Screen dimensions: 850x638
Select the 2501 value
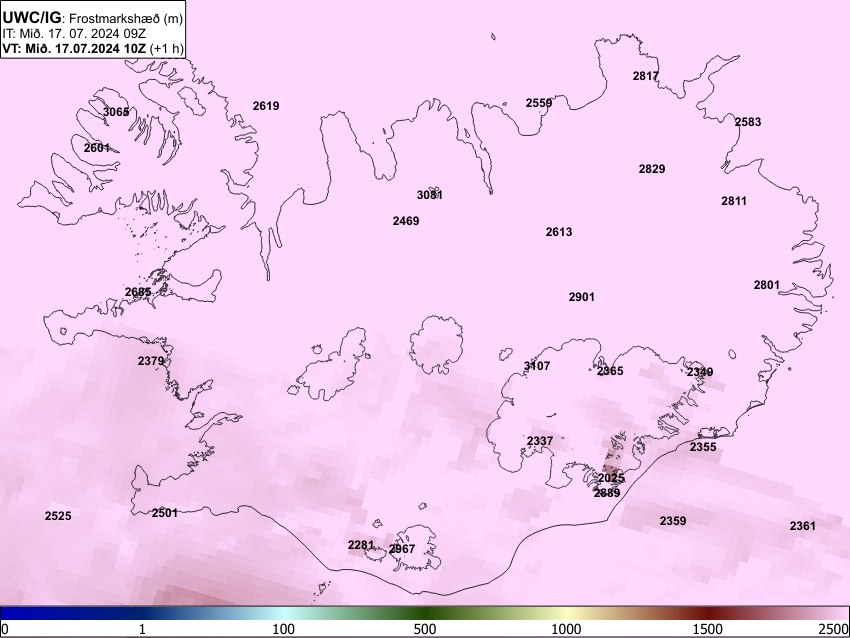click(164, 513)
